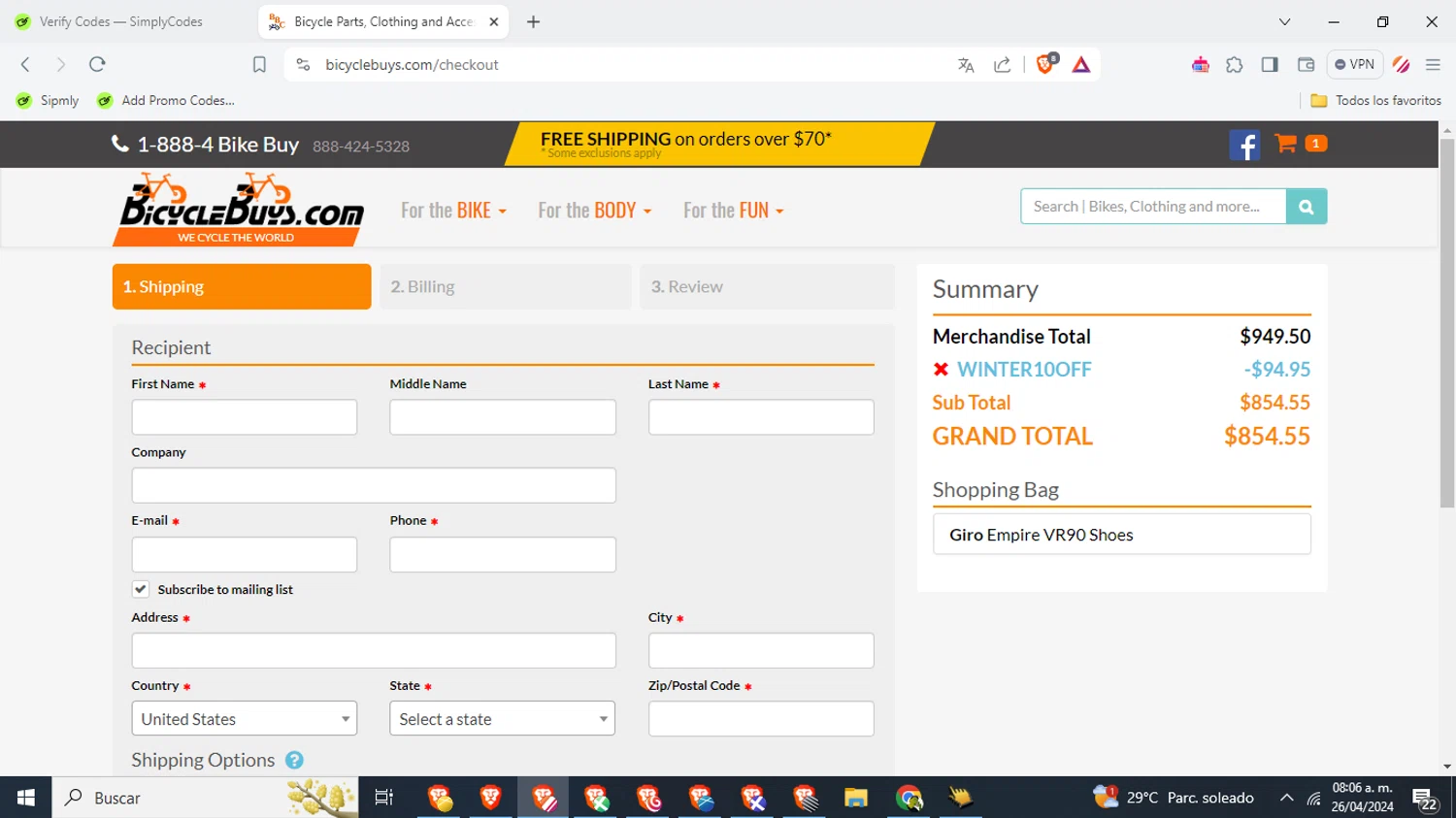The height and width of the screenshot is (818, 1456).
Task: Click the E-mail input field
Action: (x=245, y=554)
